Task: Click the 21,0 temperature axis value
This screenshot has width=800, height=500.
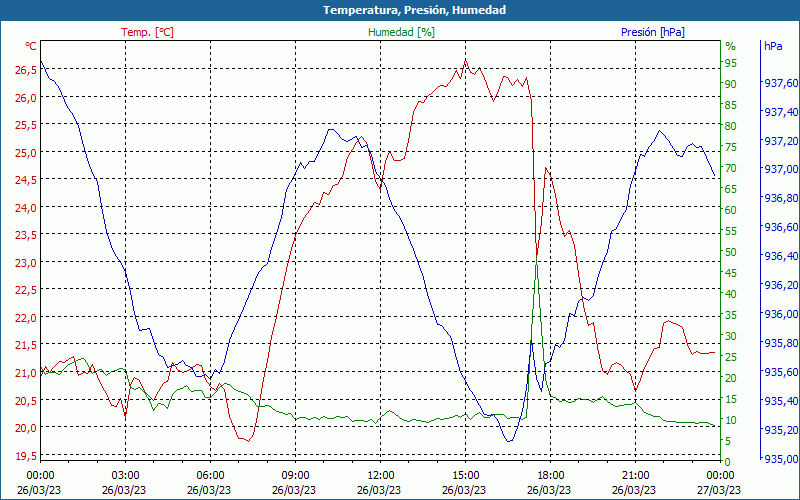Action: pyautogui.click(x=26, y=372)
